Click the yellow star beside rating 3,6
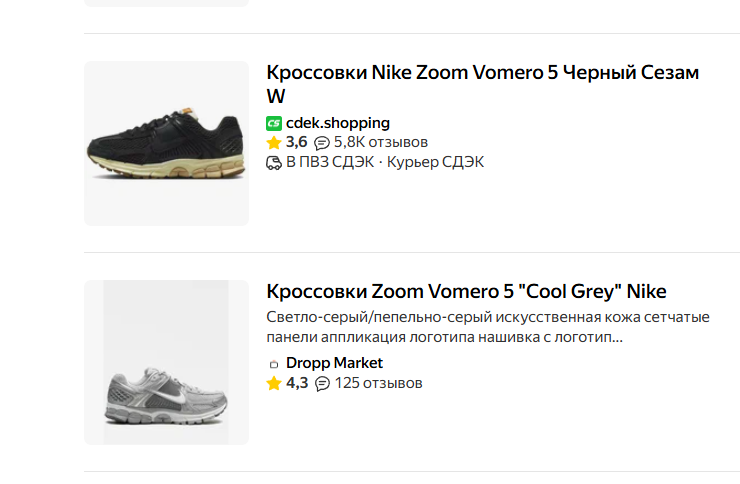The image size is (740, 484). (x=274, y=143)
